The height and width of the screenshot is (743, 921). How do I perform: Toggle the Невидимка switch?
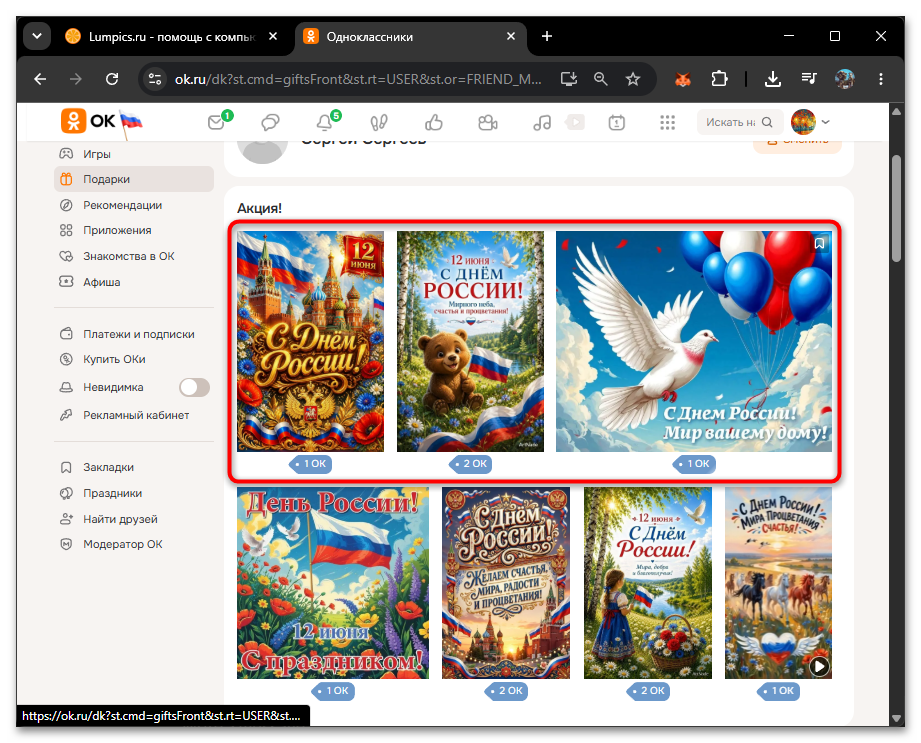pyautogui.click(x=194, y=387)
